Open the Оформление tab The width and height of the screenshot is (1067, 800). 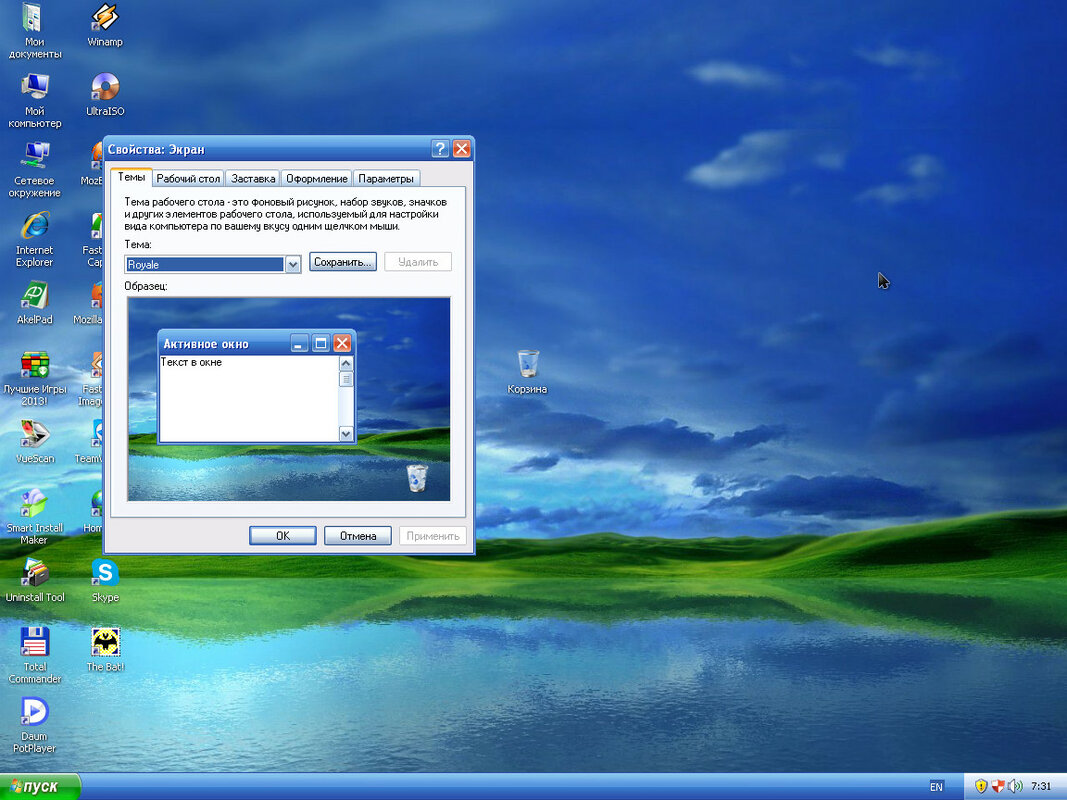[x=316, y=178]
